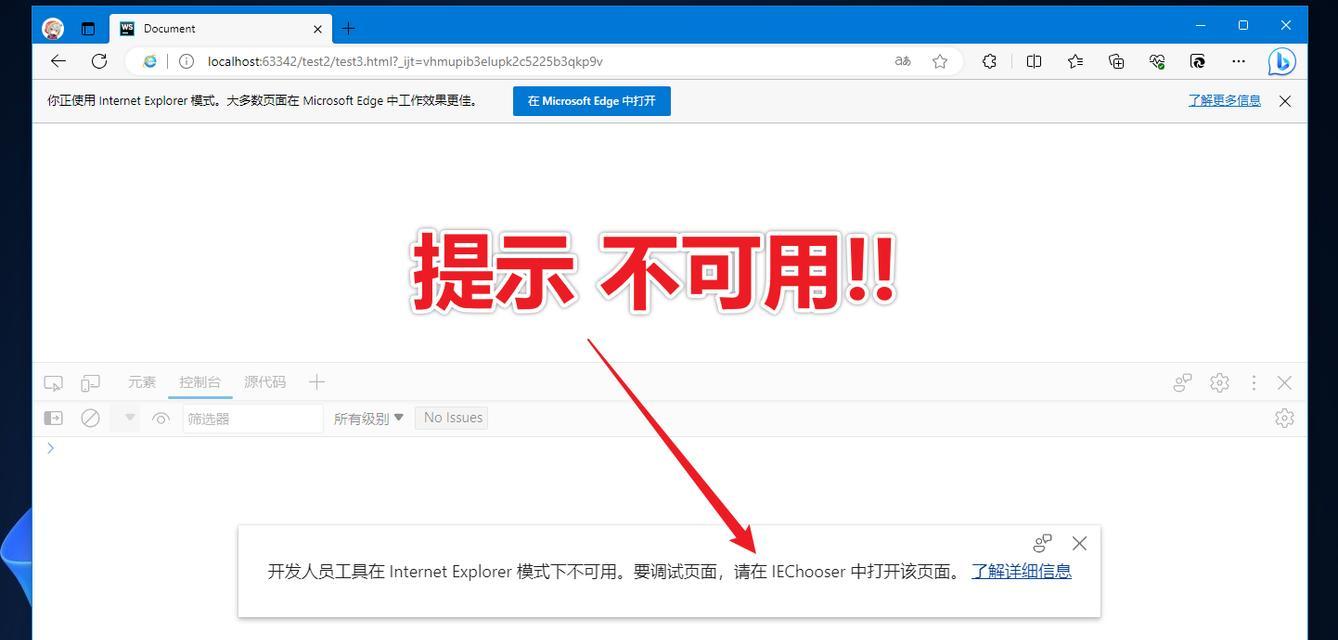Open the Bing Copilot sidebar
This screenshot has height=640, width=1338.
1282,62
